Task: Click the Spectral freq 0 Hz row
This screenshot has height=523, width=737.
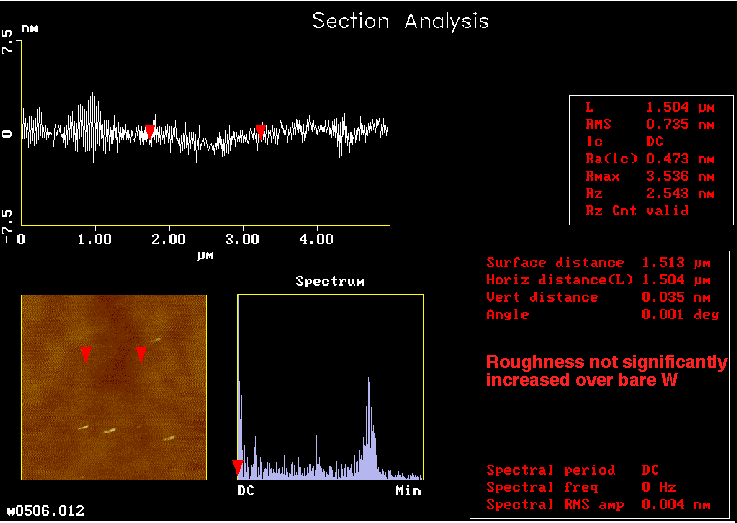Action: 581,487
